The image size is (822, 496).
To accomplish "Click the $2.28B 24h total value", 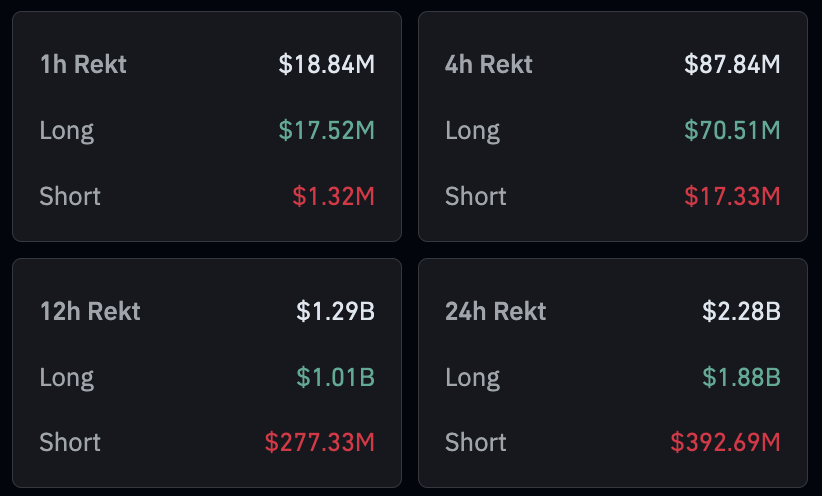I will [x=741, y=311].
